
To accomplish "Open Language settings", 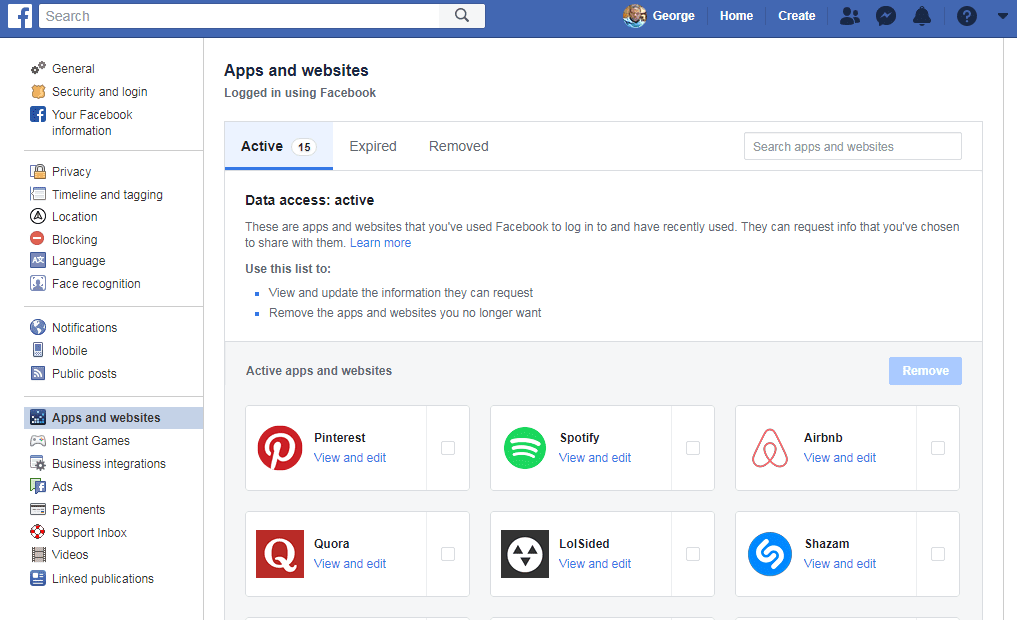I will [78, 261].
